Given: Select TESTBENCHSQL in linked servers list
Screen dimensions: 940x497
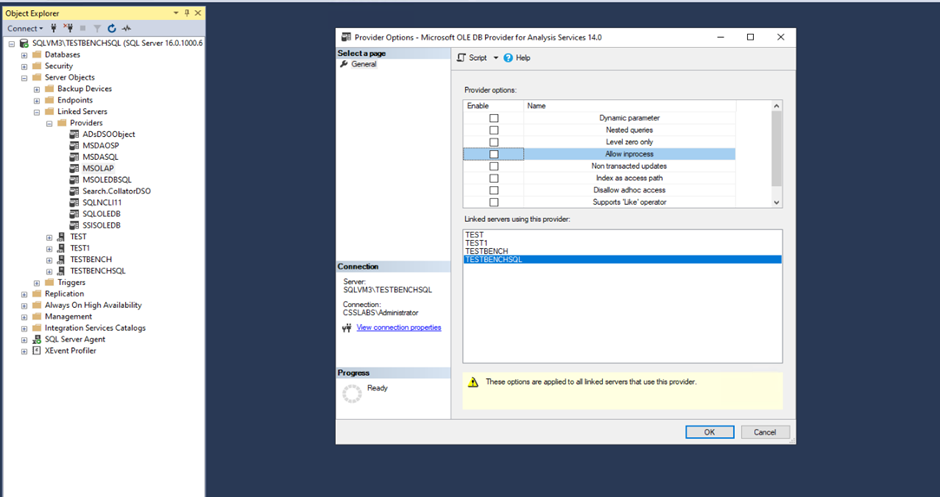Looking at the screenshot, I should coord(622,260).
